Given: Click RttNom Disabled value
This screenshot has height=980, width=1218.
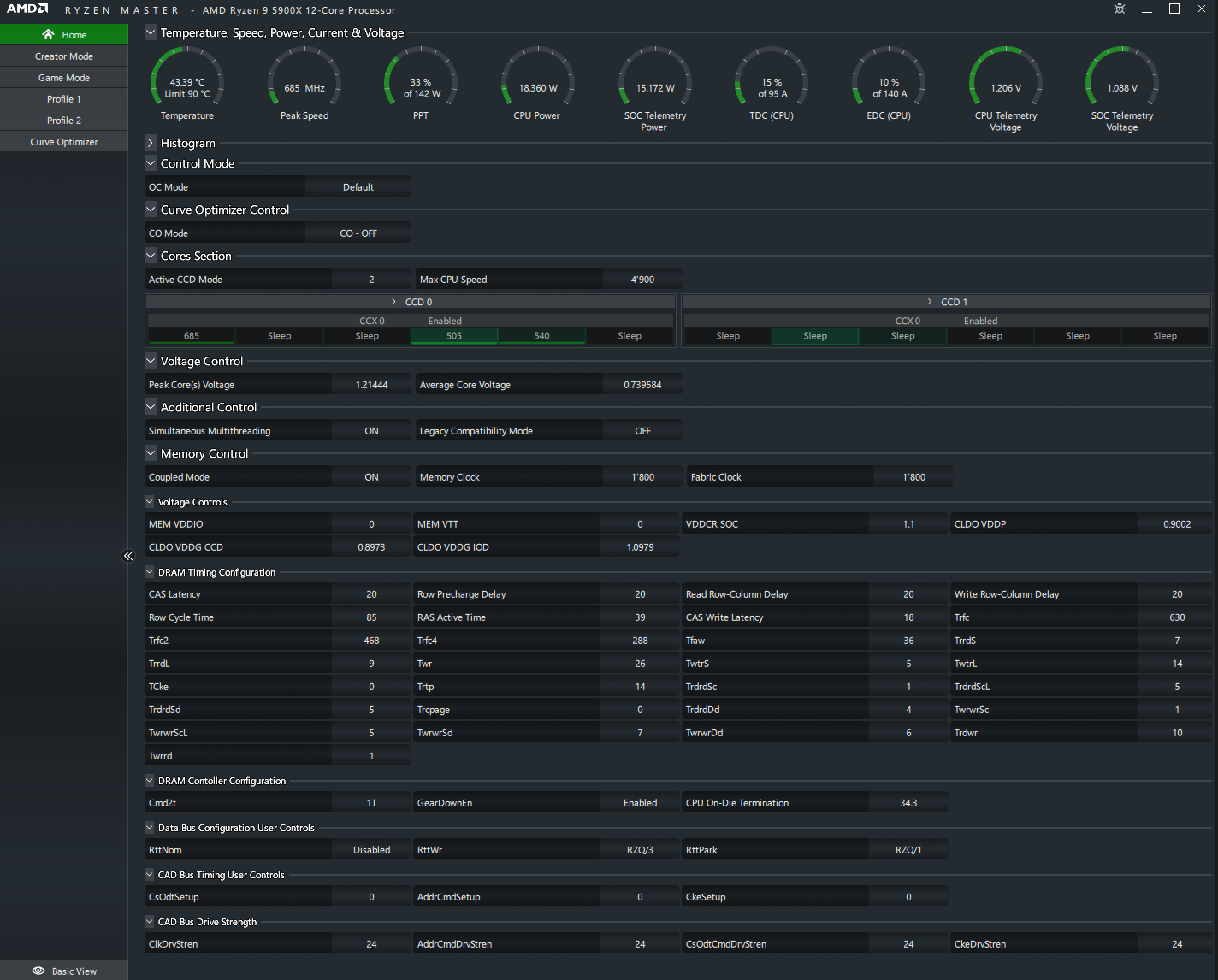Looking at the screenshot, I should click(371, 850).
